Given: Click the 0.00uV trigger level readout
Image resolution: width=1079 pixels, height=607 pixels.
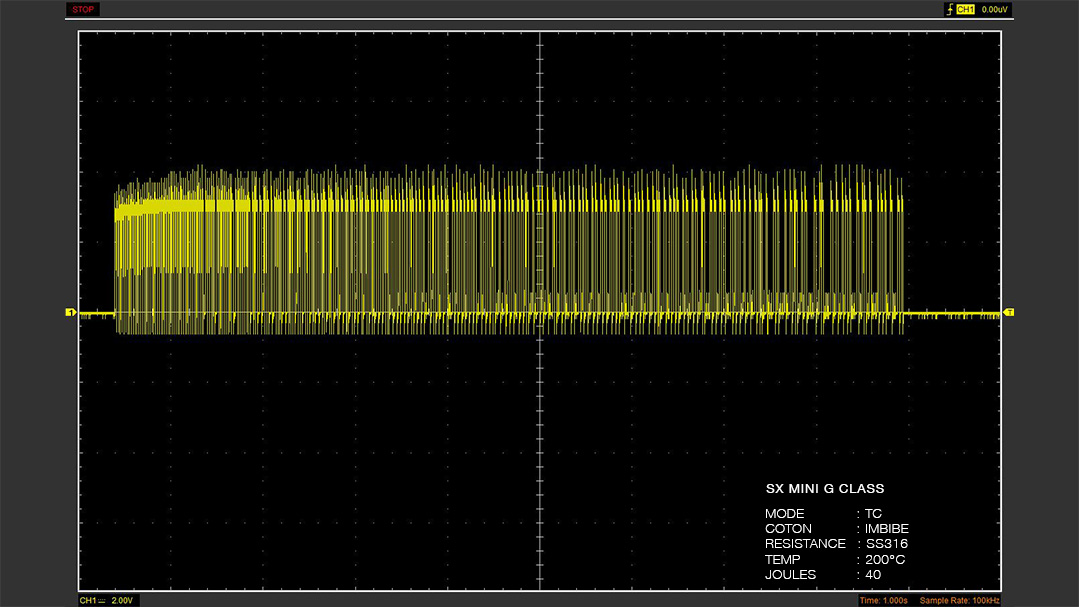Looking at the screenshot, I should [x=994, y=10].
